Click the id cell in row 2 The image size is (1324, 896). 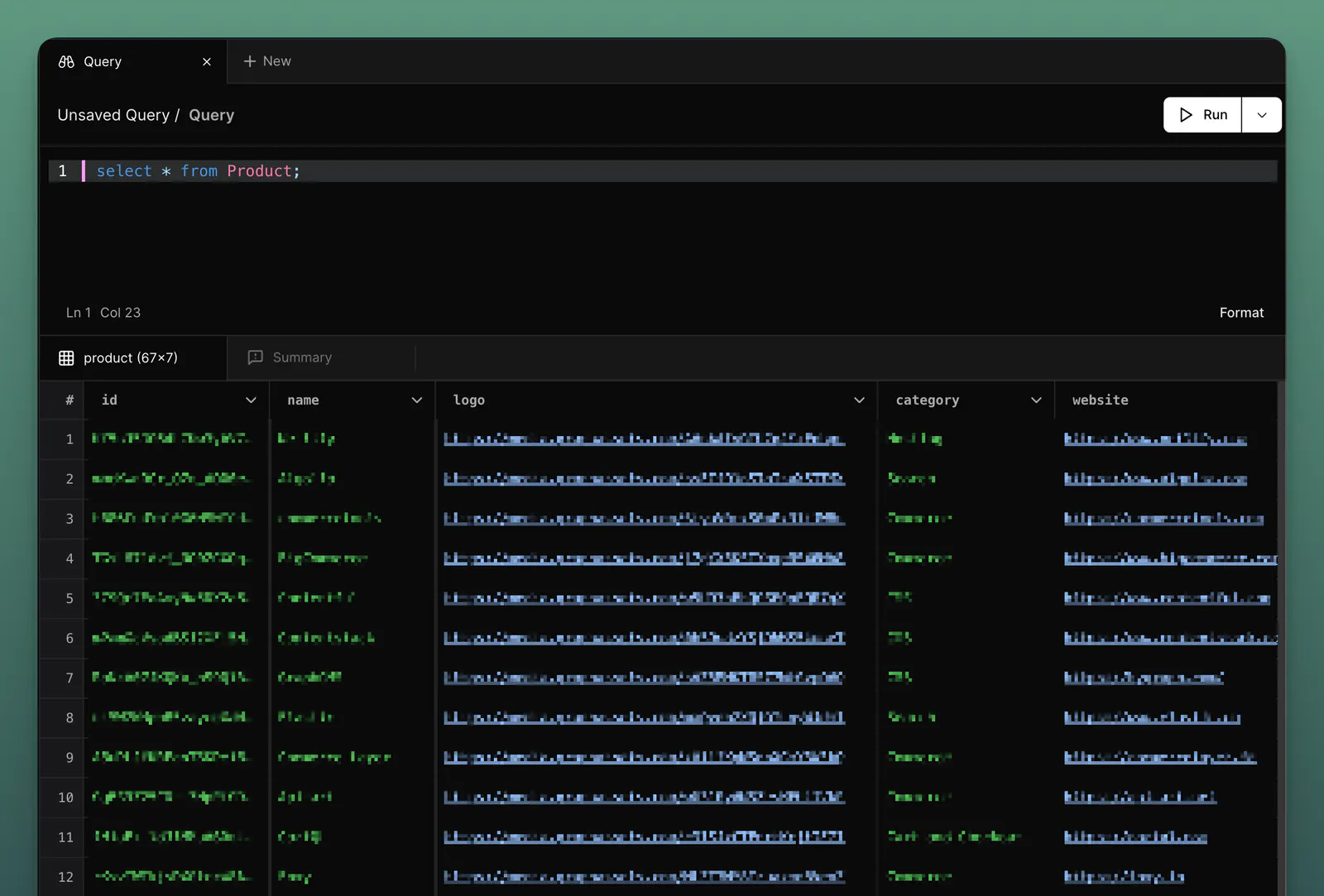tap(177, 479)
